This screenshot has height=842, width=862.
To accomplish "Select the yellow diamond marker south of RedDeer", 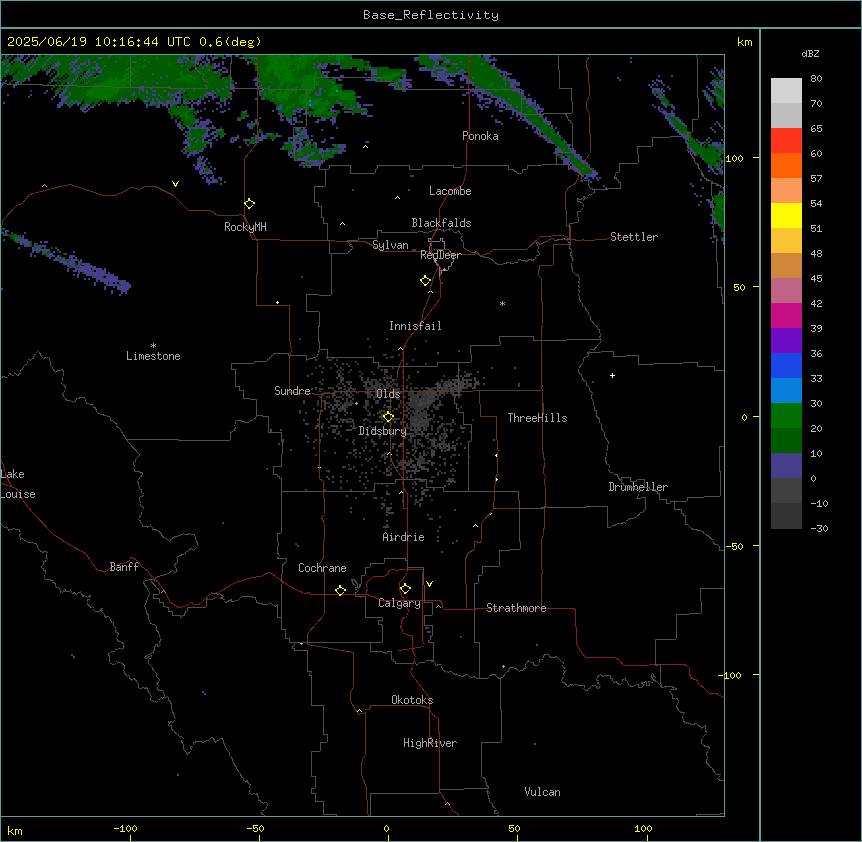I will [x=426, y=281].
